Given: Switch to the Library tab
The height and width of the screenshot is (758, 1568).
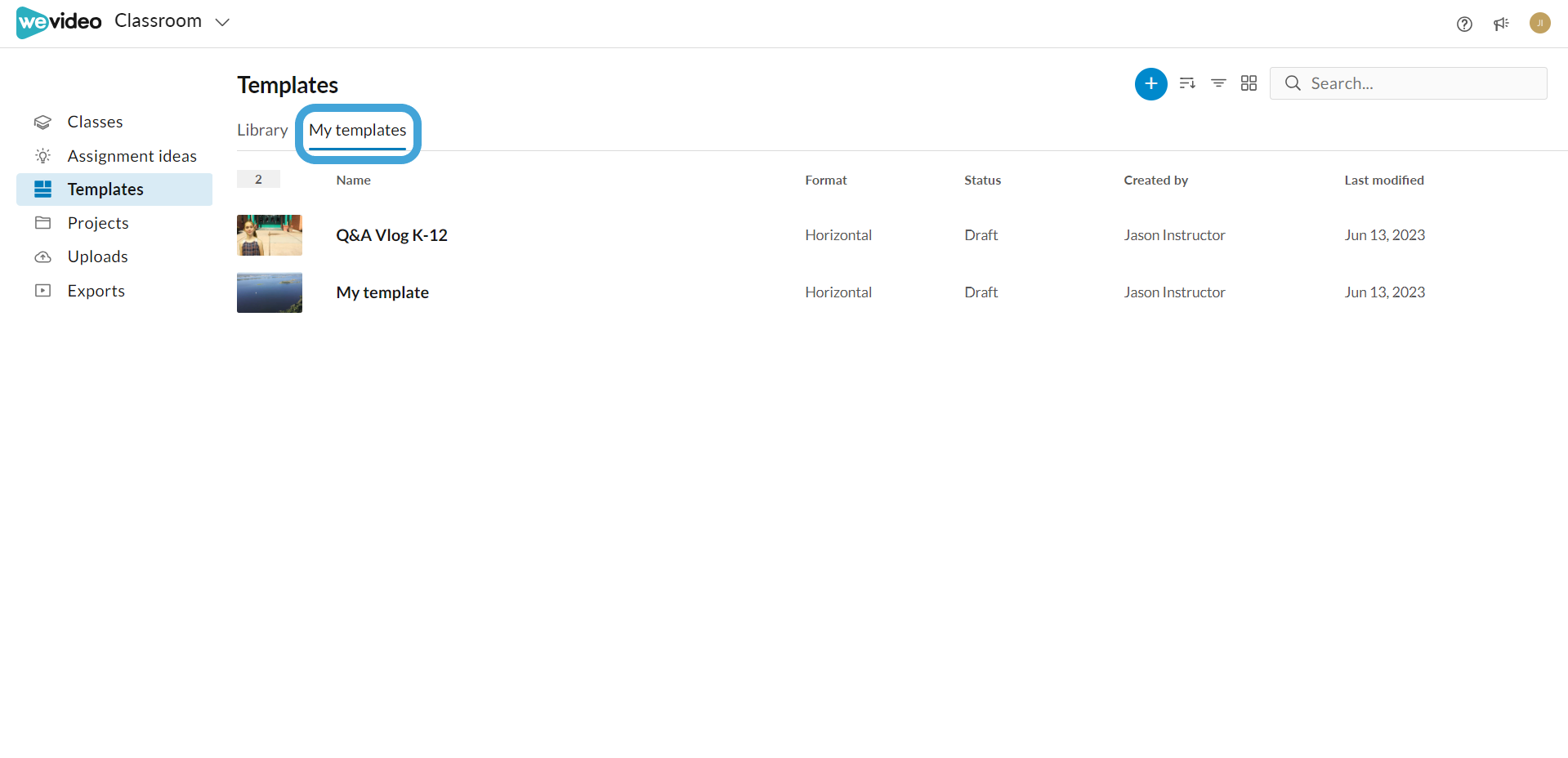Looking at the screenshot, I should point(261,131).
